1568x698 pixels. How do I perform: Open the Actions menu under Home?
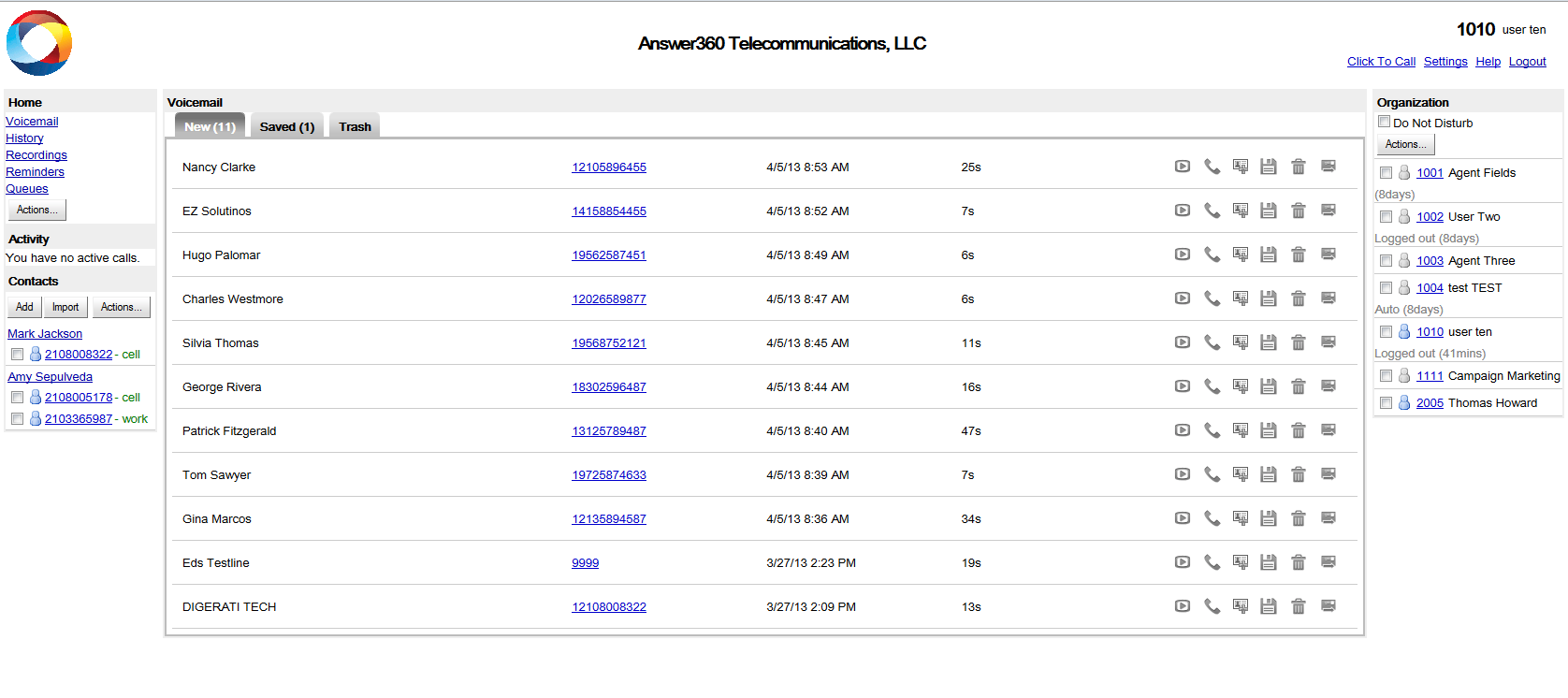coord(36,210)
